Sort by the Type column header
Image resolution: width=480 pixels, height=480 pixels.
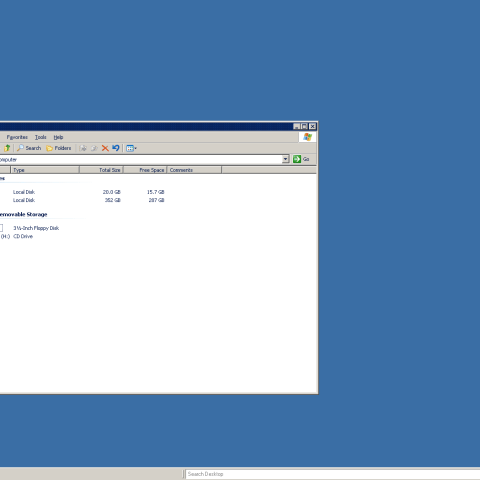pos(45,170)
